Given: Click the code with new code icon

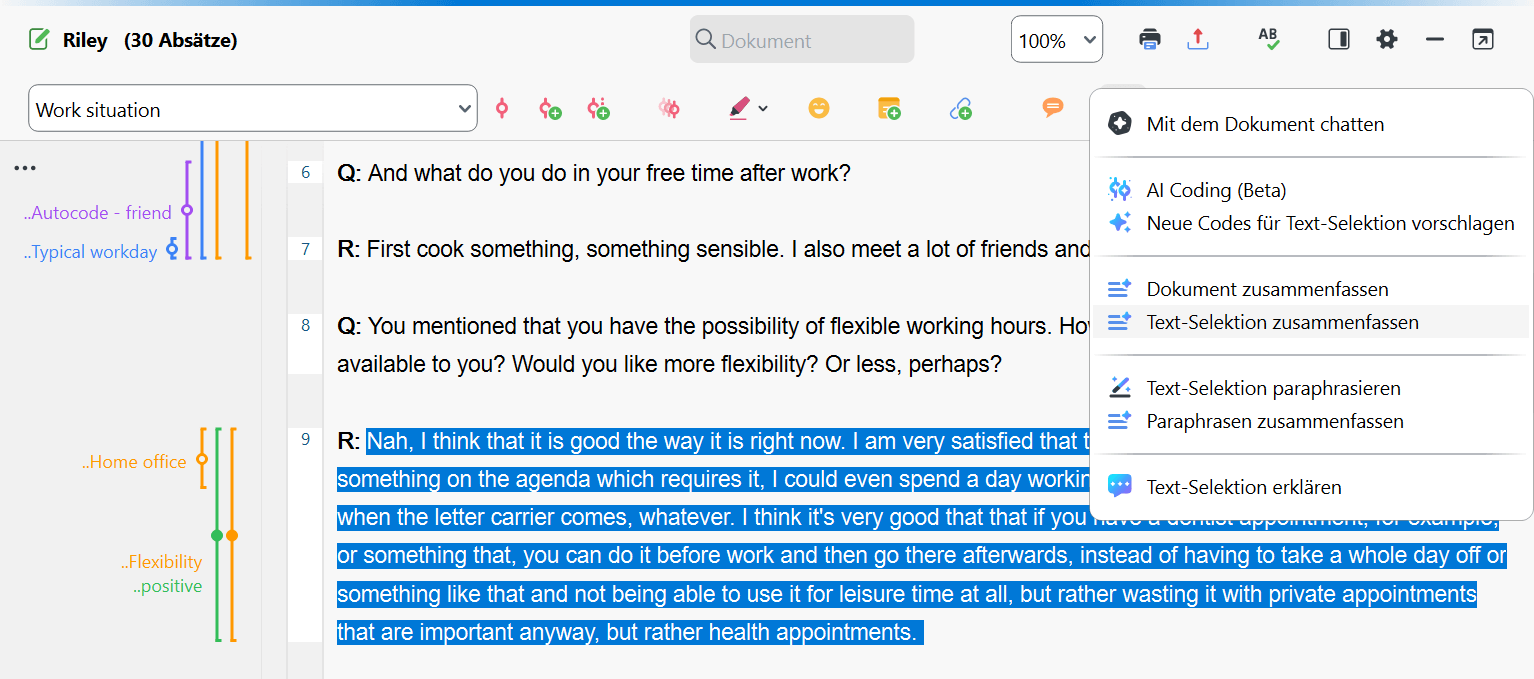Looking at the screenshot, I should [550, 109].
